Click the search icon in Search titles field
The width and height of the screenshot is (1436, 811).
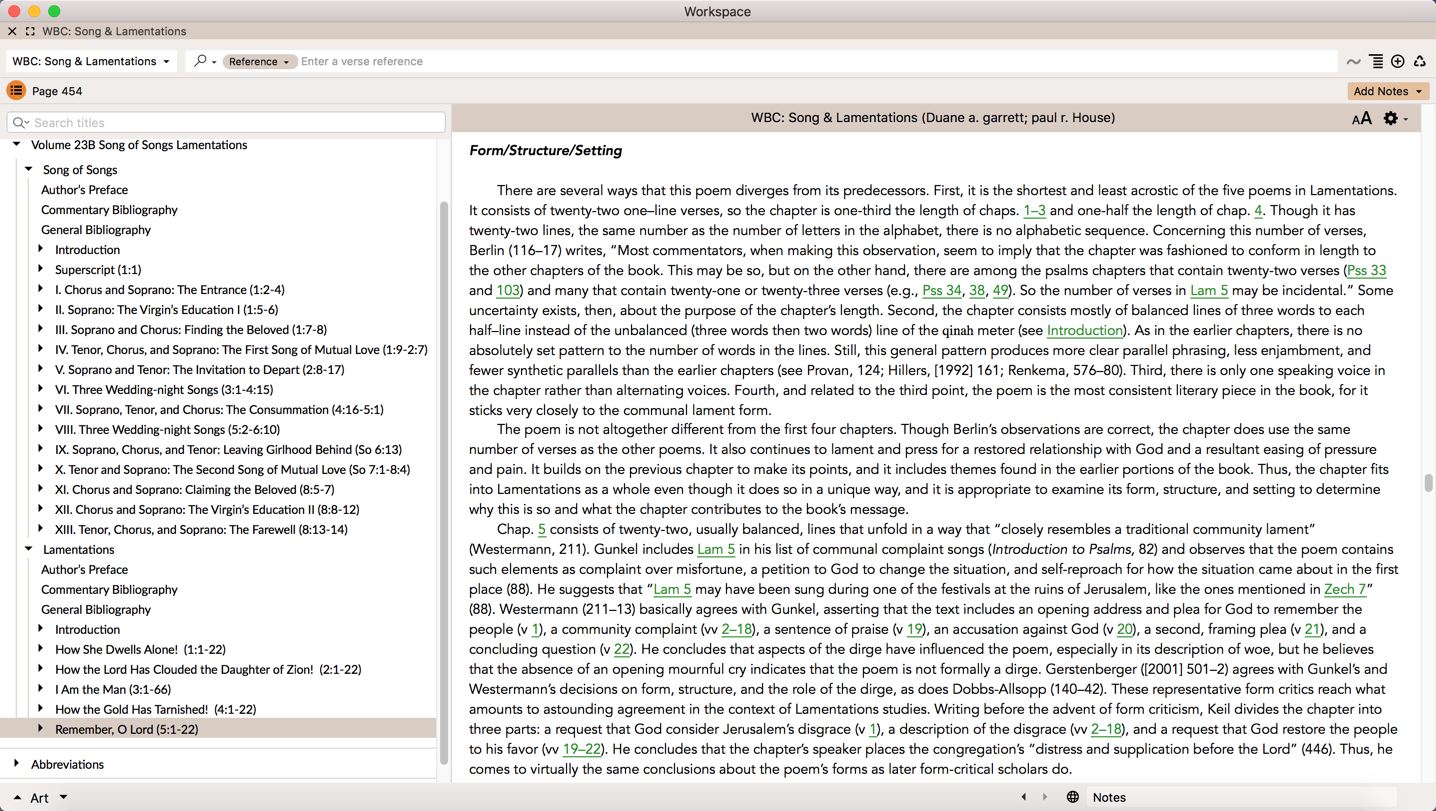[x=20, y=123]
